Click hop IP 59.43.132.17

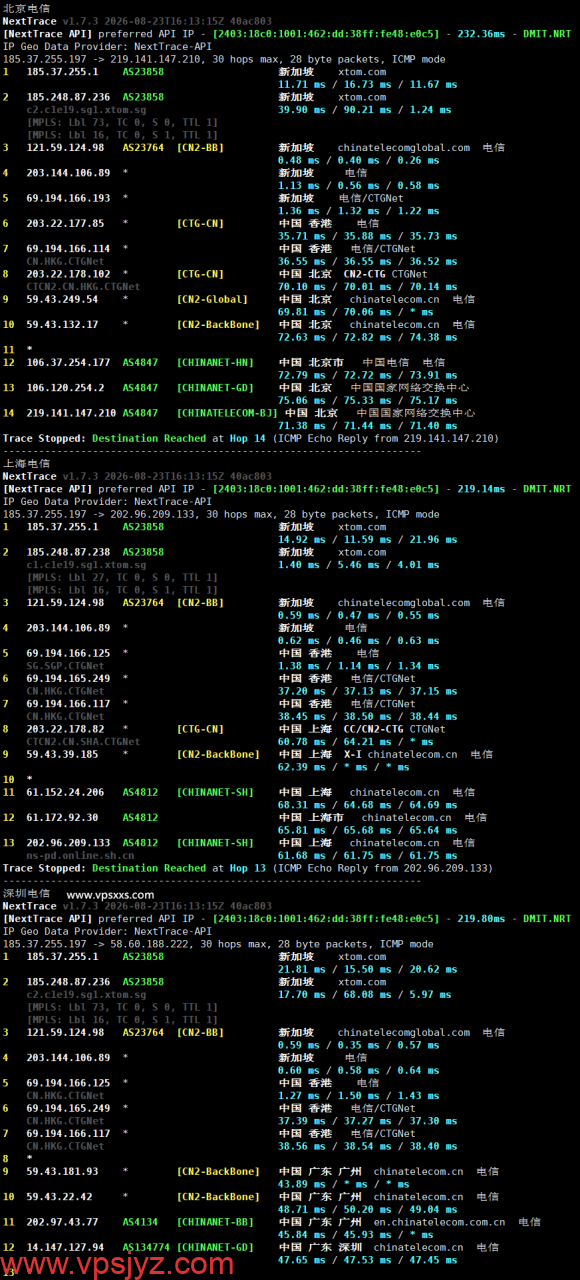pos(62,324)
